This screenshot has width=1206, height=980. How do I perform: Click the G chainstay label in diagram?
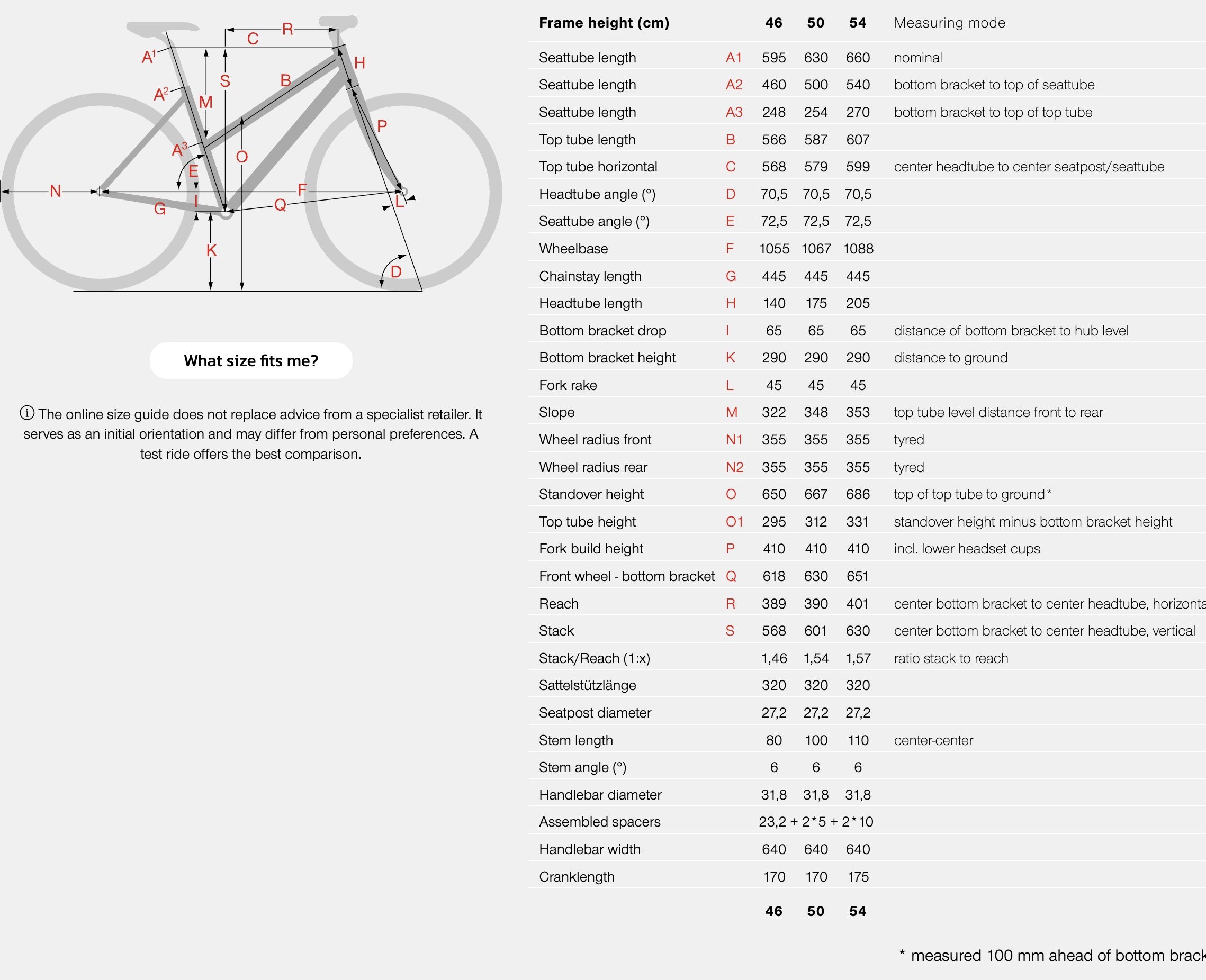point(160,209)
